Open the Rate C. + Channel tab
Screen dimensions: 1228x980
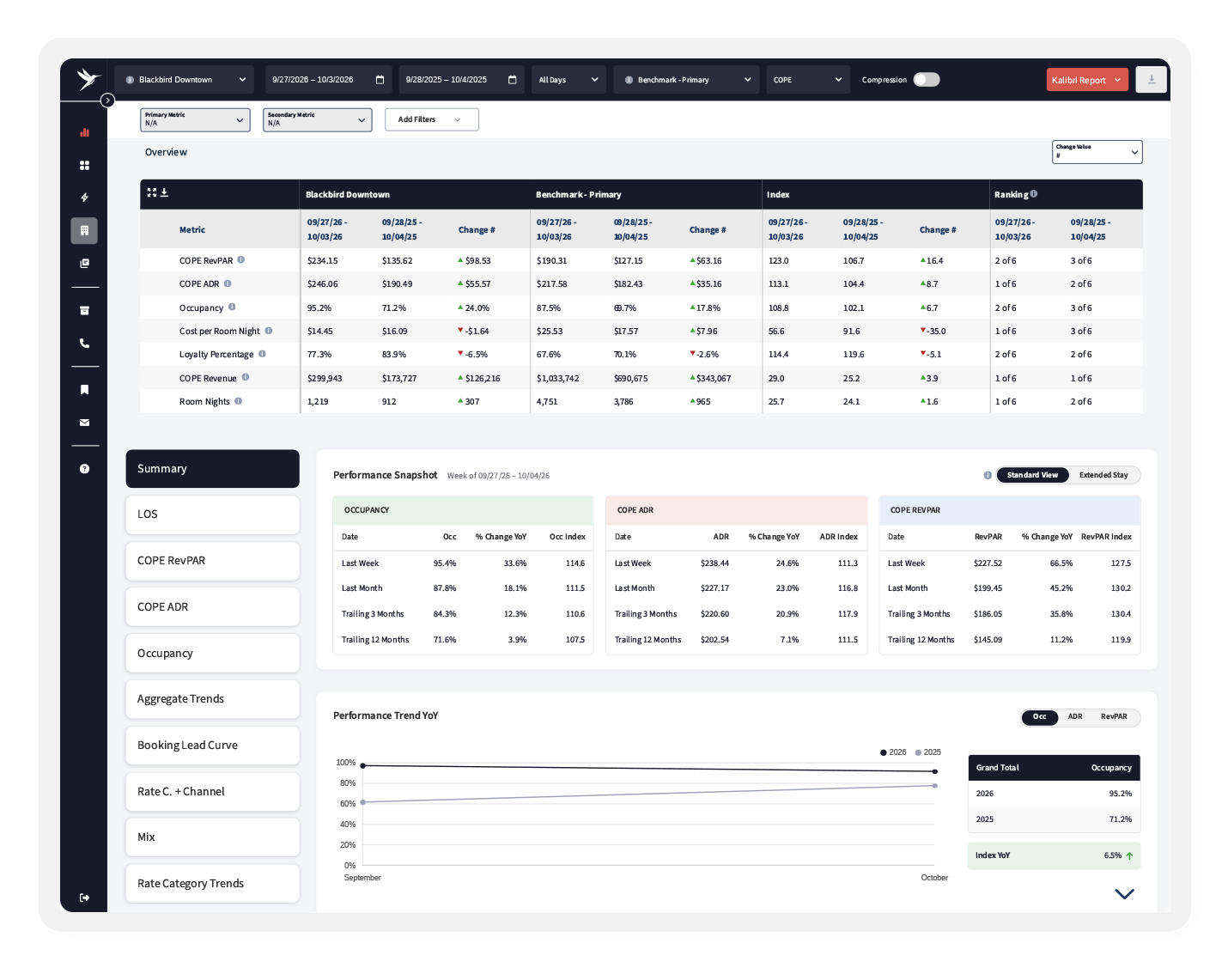213,792
